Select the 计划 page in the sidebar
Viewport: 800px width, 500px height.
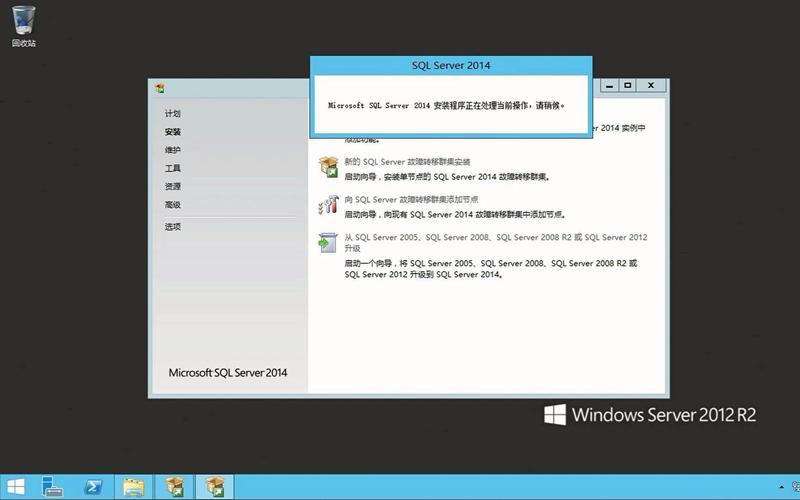tap(172, 113)
